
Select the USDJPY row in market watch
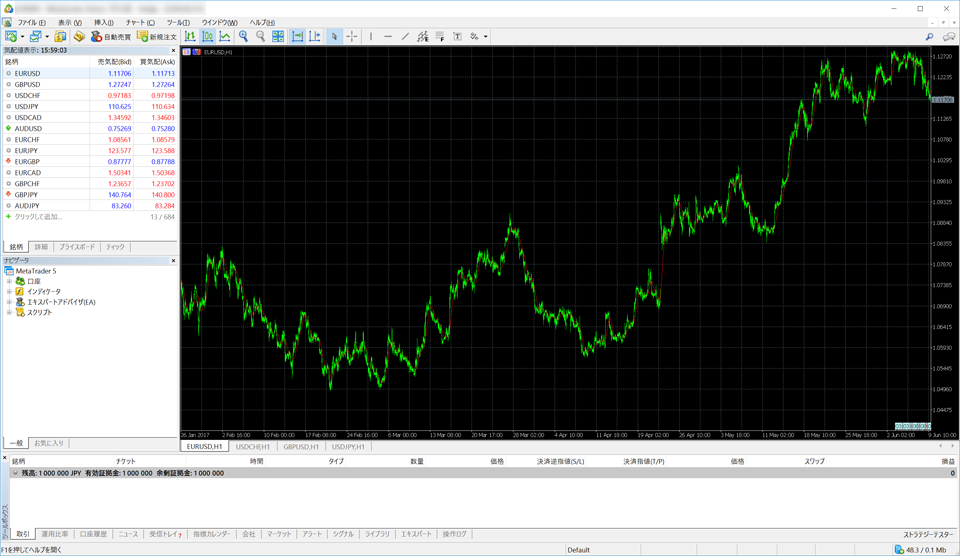pyautogui.click(x=27, y=106)
